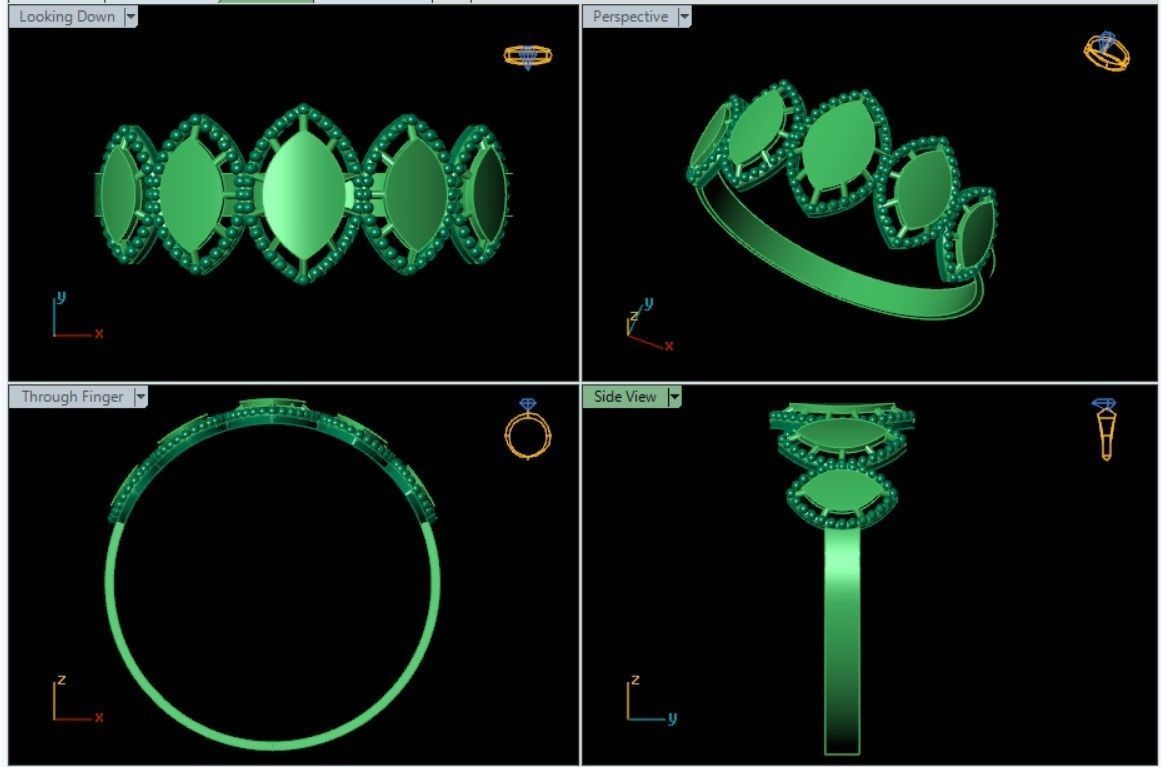Image resolution: width=1161 pixels, height=767 pixels.
Task: Open the Through Finger viewport title menu
Action: [x=72, y=396]
